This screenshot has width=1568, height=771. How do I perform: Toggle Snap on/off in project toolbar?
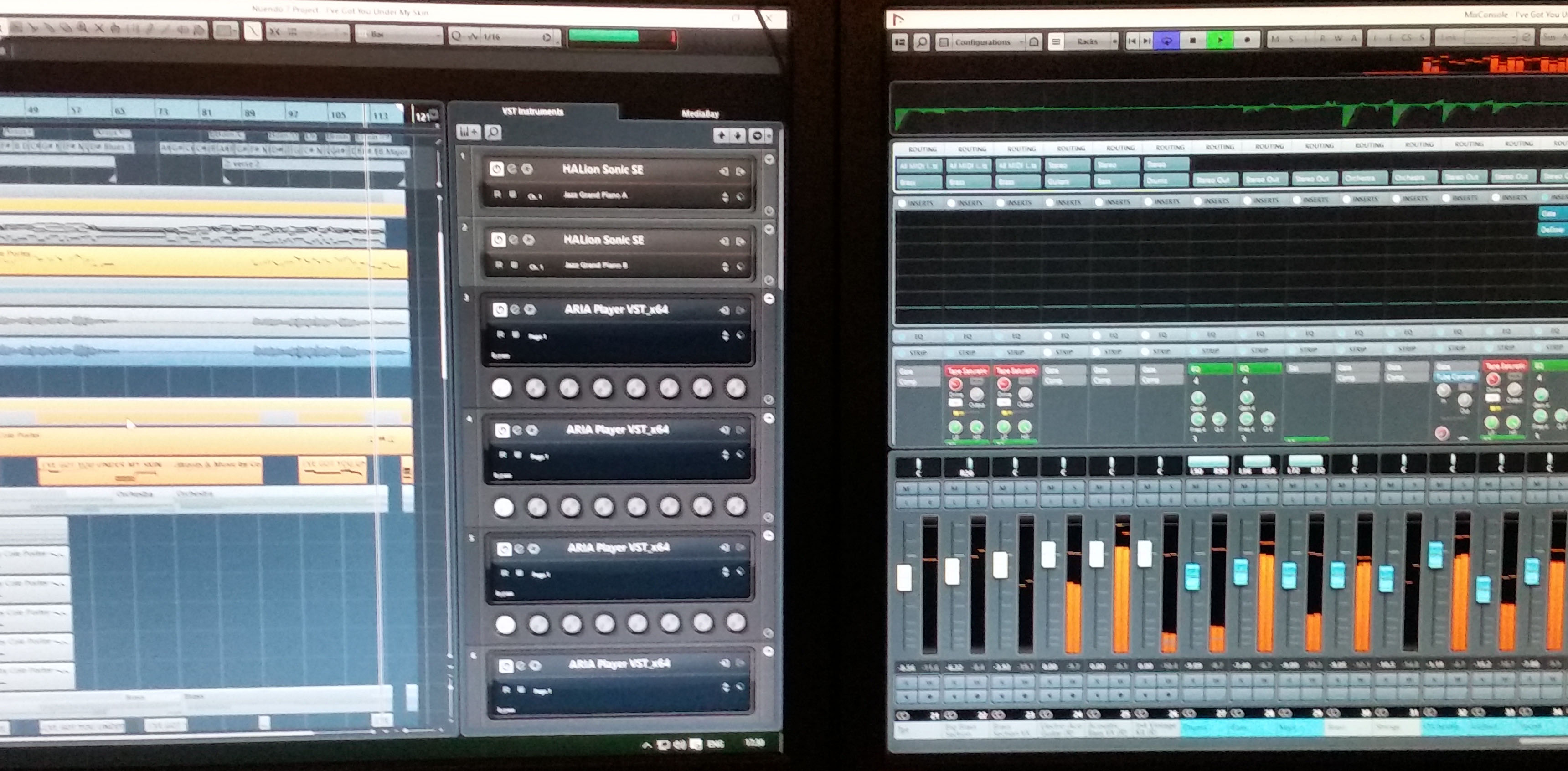point(275,31)
